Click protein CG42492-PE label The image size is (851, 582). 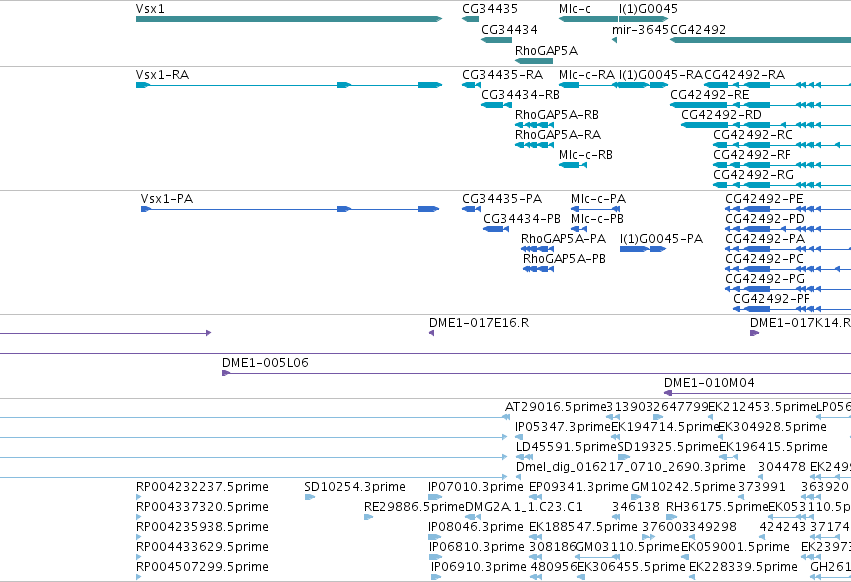pos(764,199)
